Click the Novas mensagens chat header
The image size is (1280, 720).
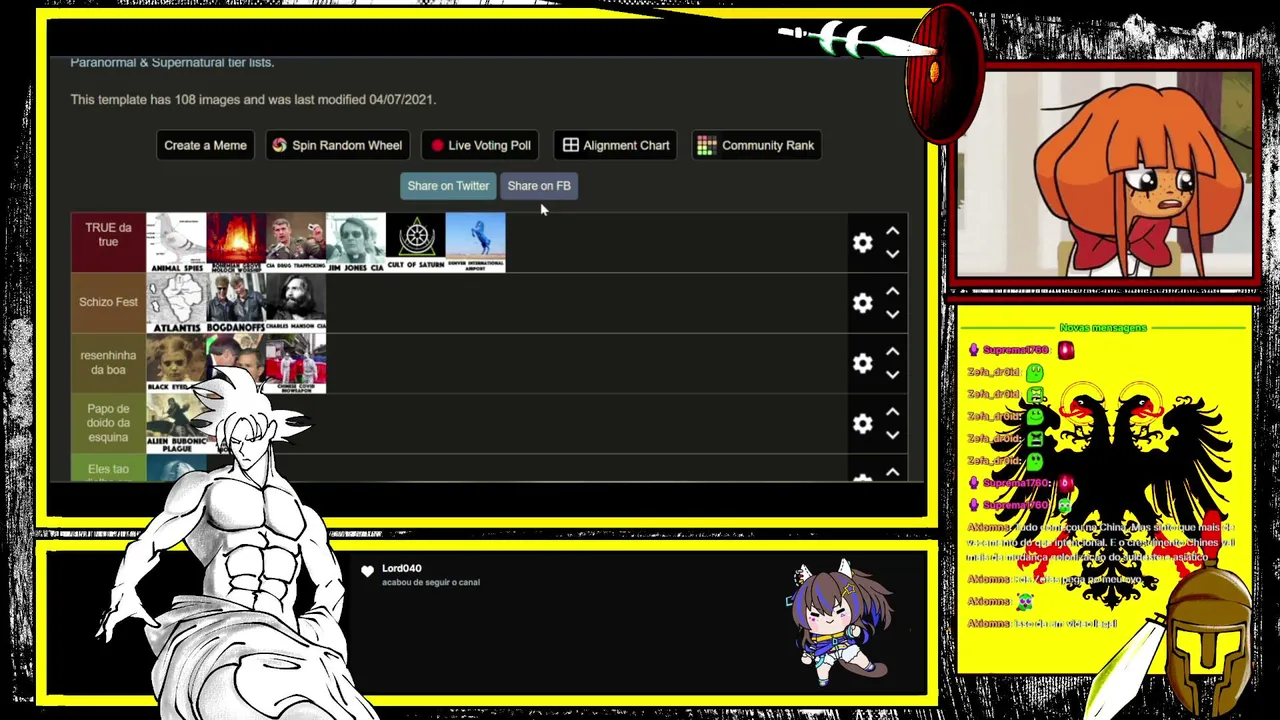point(1102,328)
